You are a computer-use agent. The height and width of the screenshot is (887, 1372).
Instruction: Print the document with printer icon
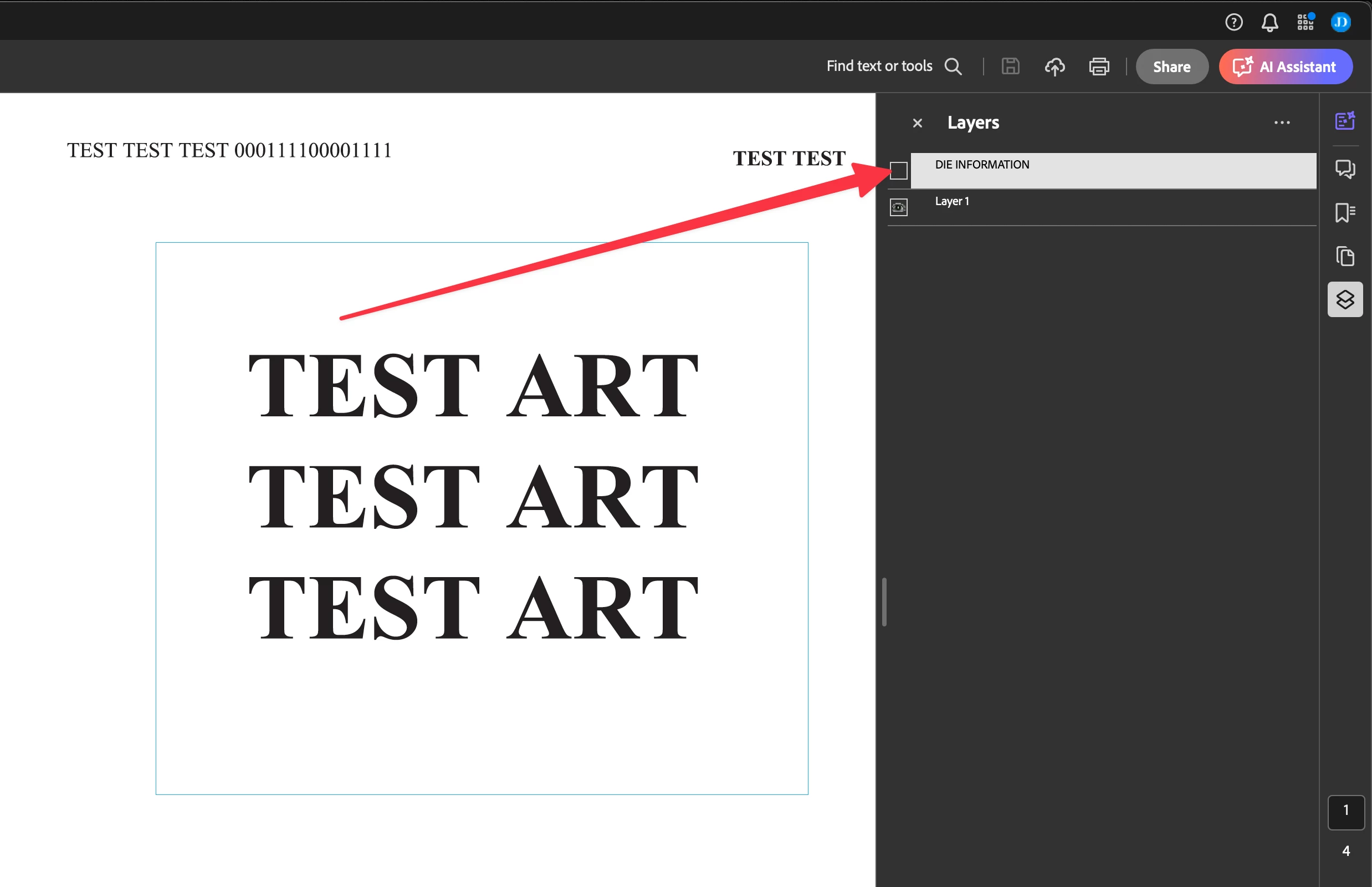pyautogui.click(x=1098, y=67)
